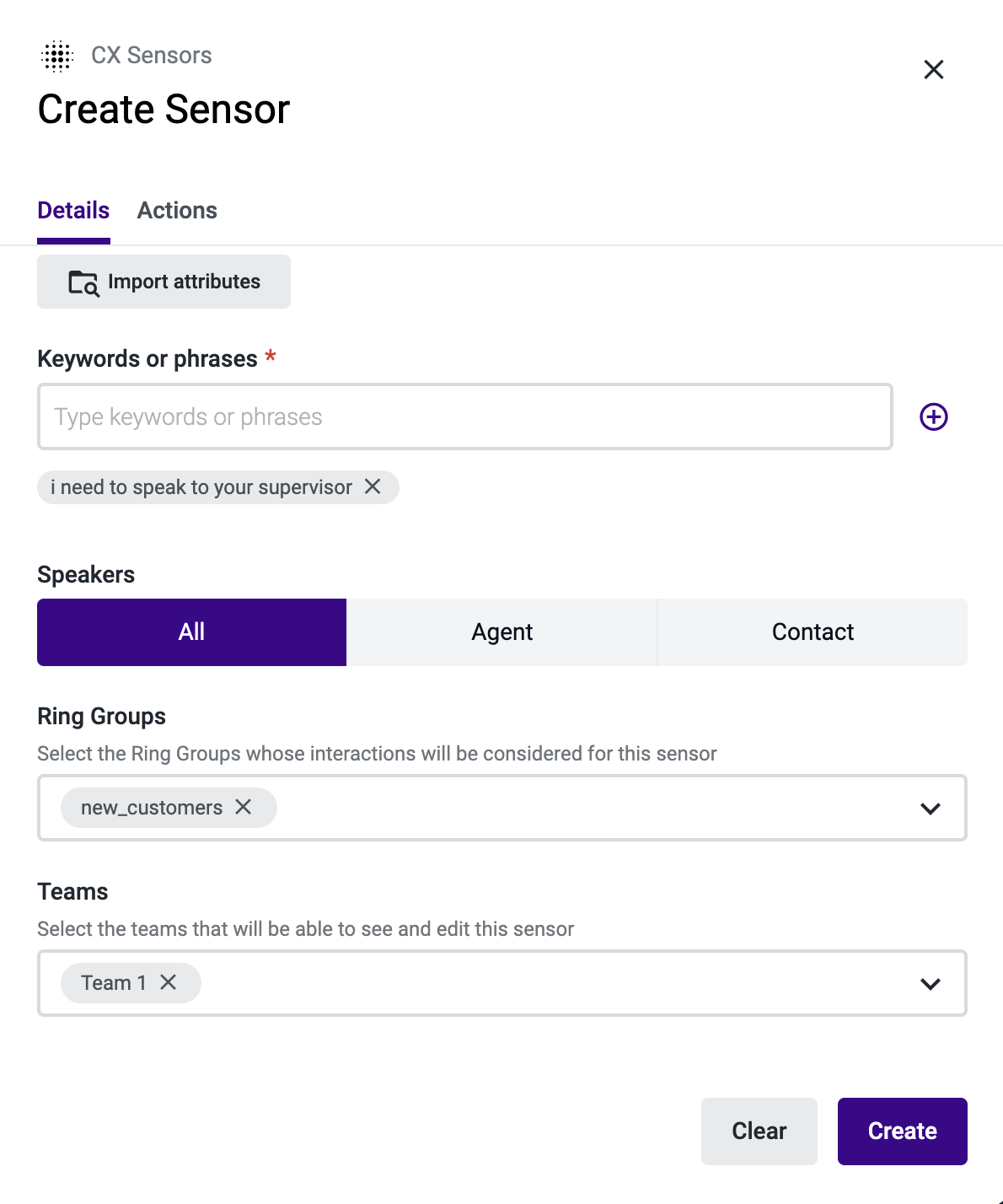Select the All speakers option
Image resolution: width=1003 pixels, height=1204 pixels.
(x=192, y=632)
